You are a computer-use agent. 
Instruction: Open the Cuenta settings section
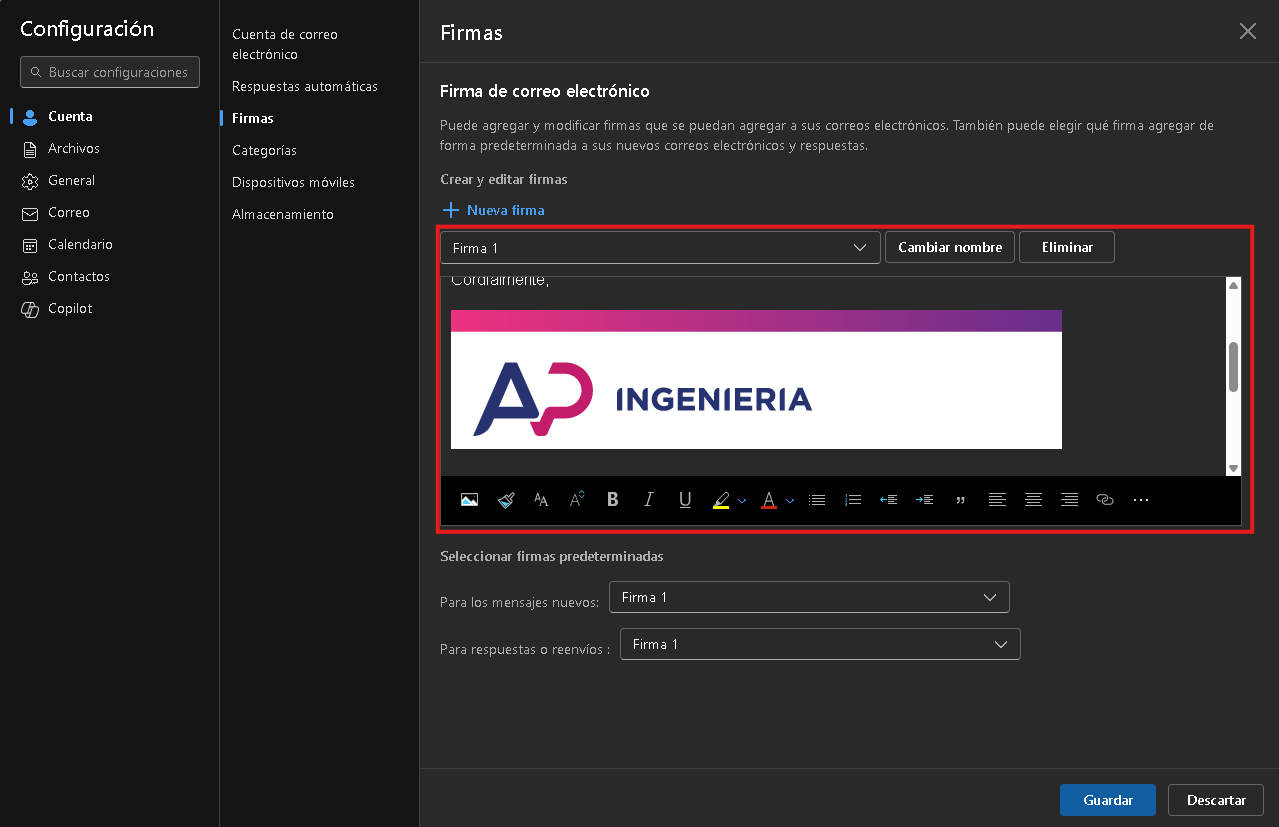(x=70, y=117)
